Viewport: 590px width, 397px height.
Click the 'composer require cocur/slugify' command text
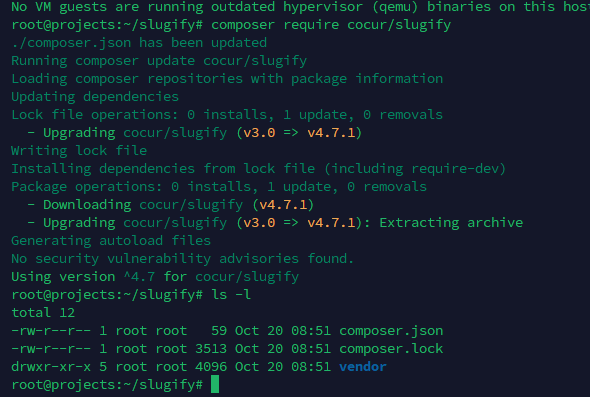(331, 25)
